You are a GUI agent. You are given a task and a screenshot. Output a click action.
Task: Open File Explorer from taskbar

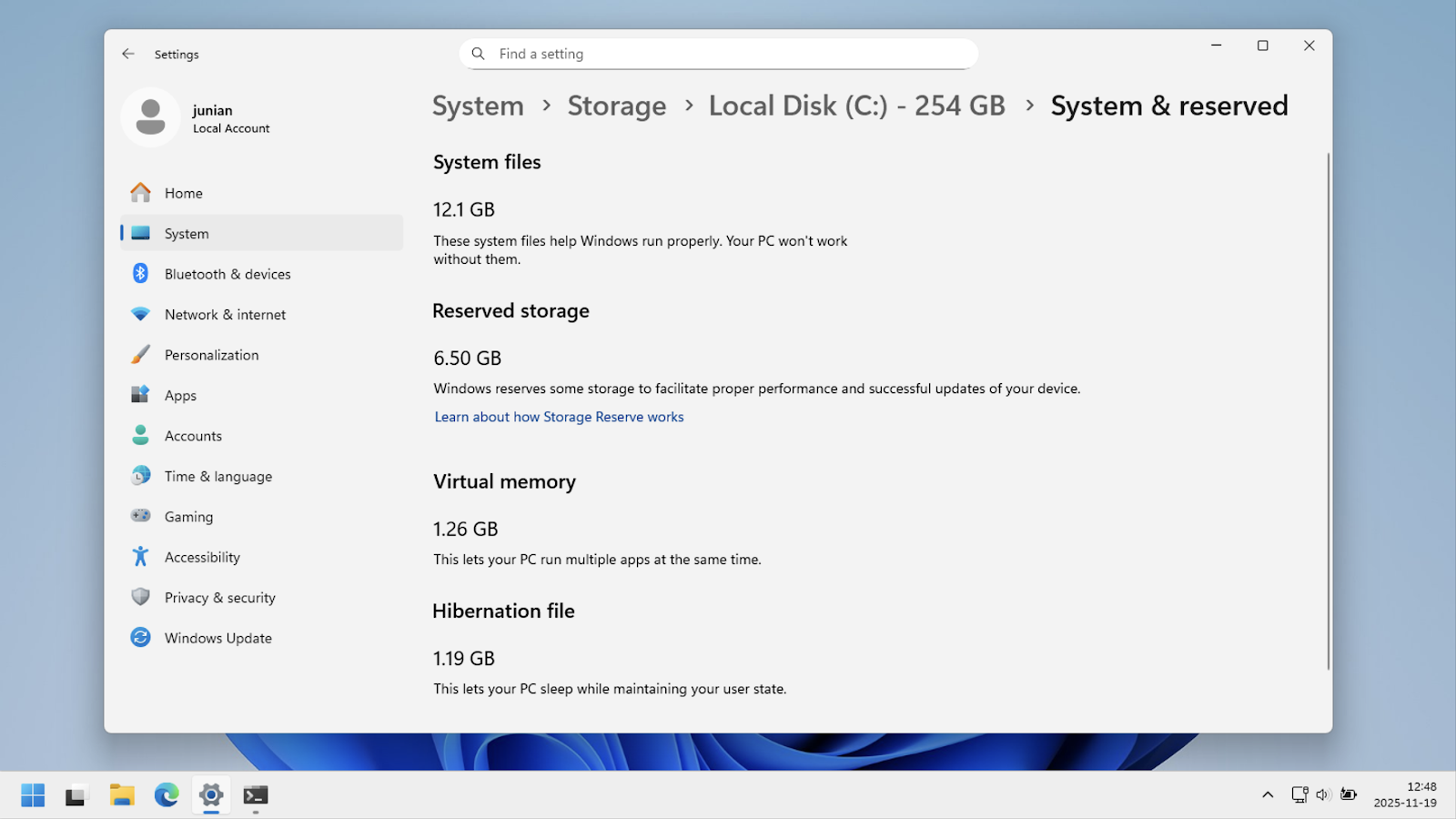coord(122,795)
